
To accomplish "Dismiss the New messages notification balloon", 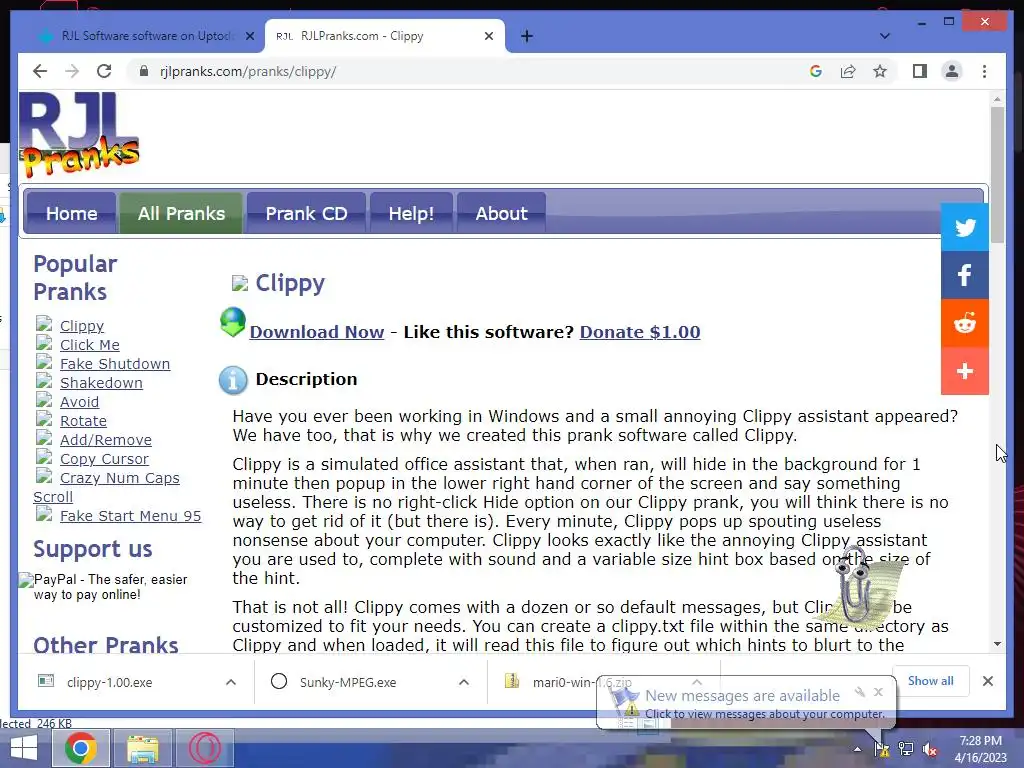I will click(x=878, y=692).
